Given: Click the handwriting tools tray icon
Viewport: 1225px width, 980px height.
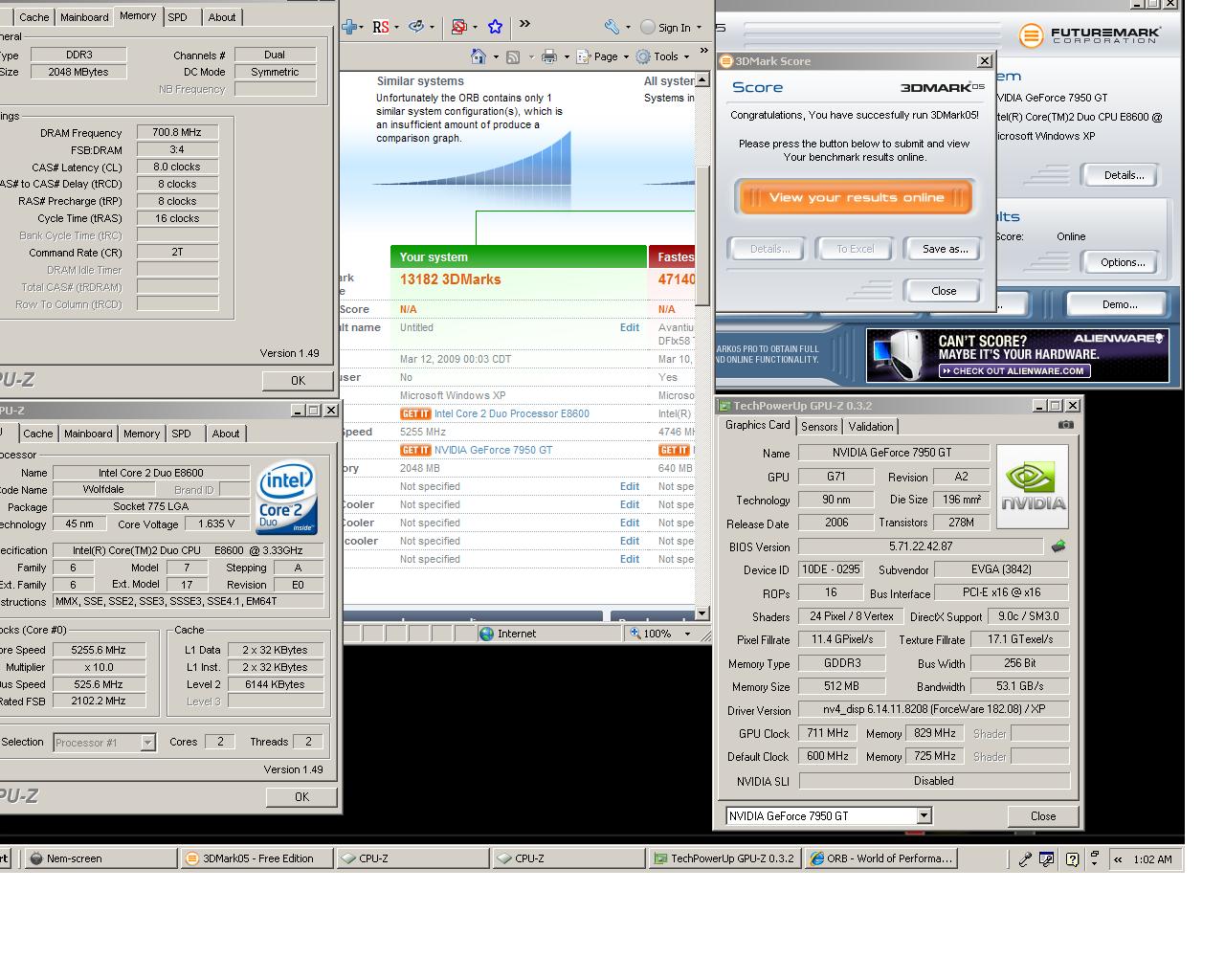Looking at the screenshot, I should click(x=1048, y=858).
